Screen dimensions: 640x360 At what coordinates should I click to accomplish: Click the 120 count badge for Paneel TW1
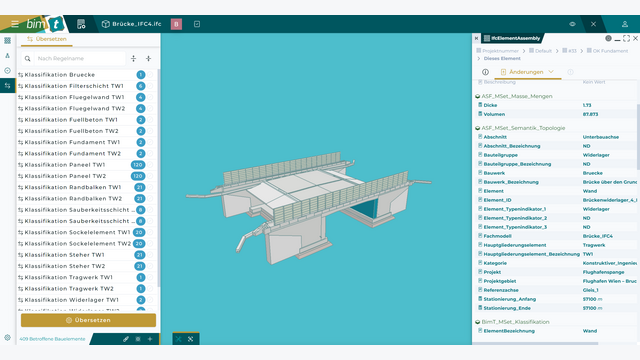click(x=138, y=165)
